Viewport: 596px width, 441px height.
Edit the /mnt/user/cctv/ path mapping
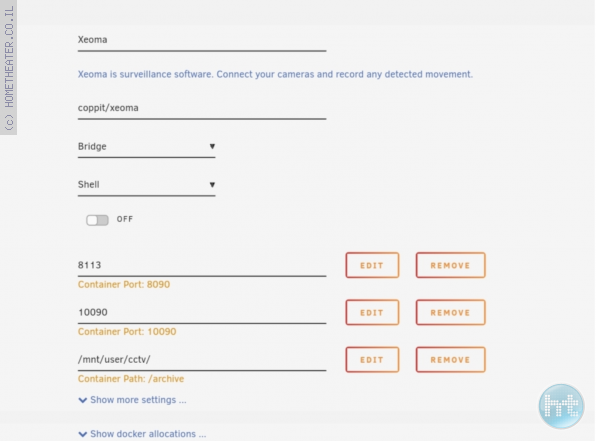(372, 360)
